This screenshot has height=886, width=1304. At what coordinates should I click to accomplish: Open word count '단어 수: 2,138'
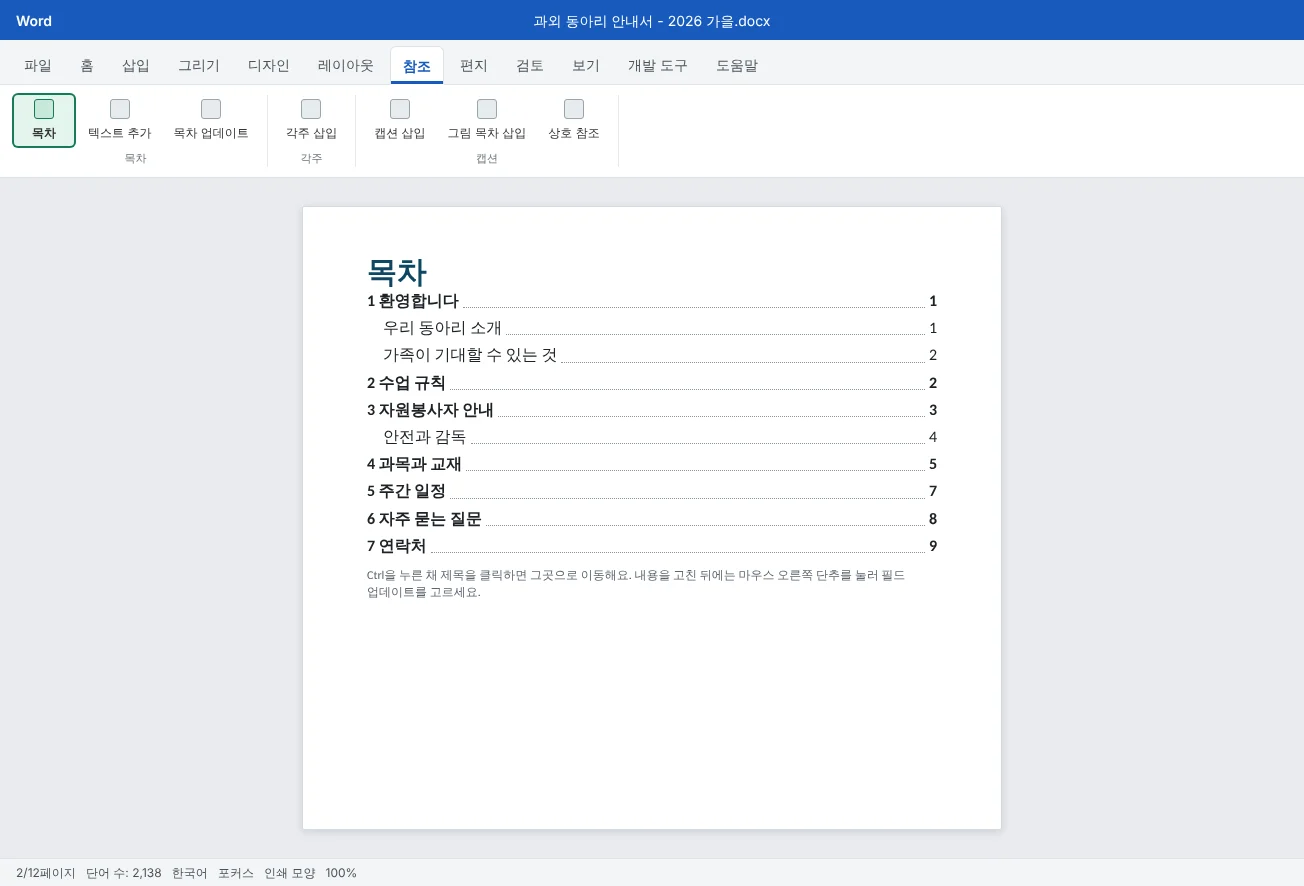124,873
